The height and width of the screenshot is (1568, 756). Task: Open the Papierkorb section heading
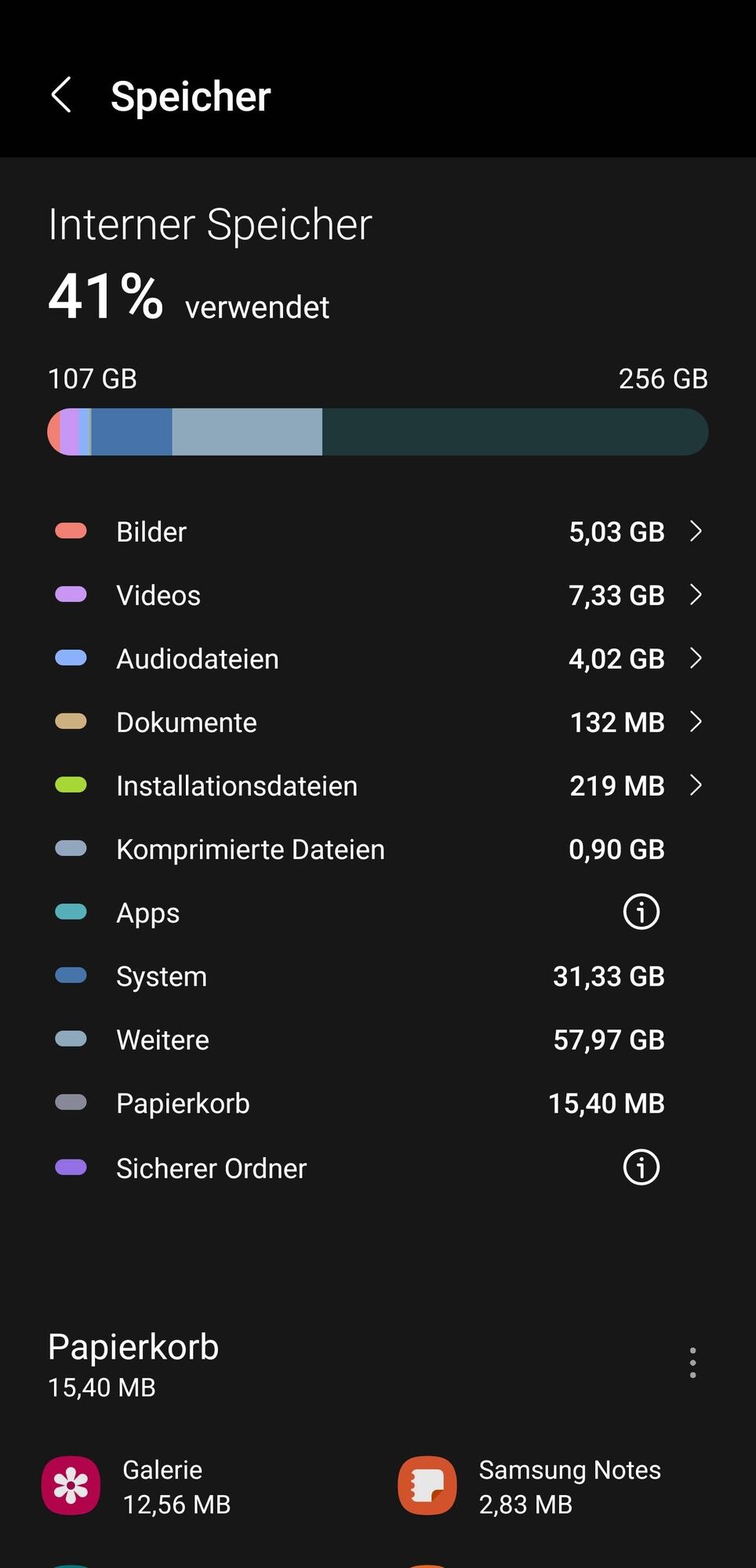[x=133, y=1347]
